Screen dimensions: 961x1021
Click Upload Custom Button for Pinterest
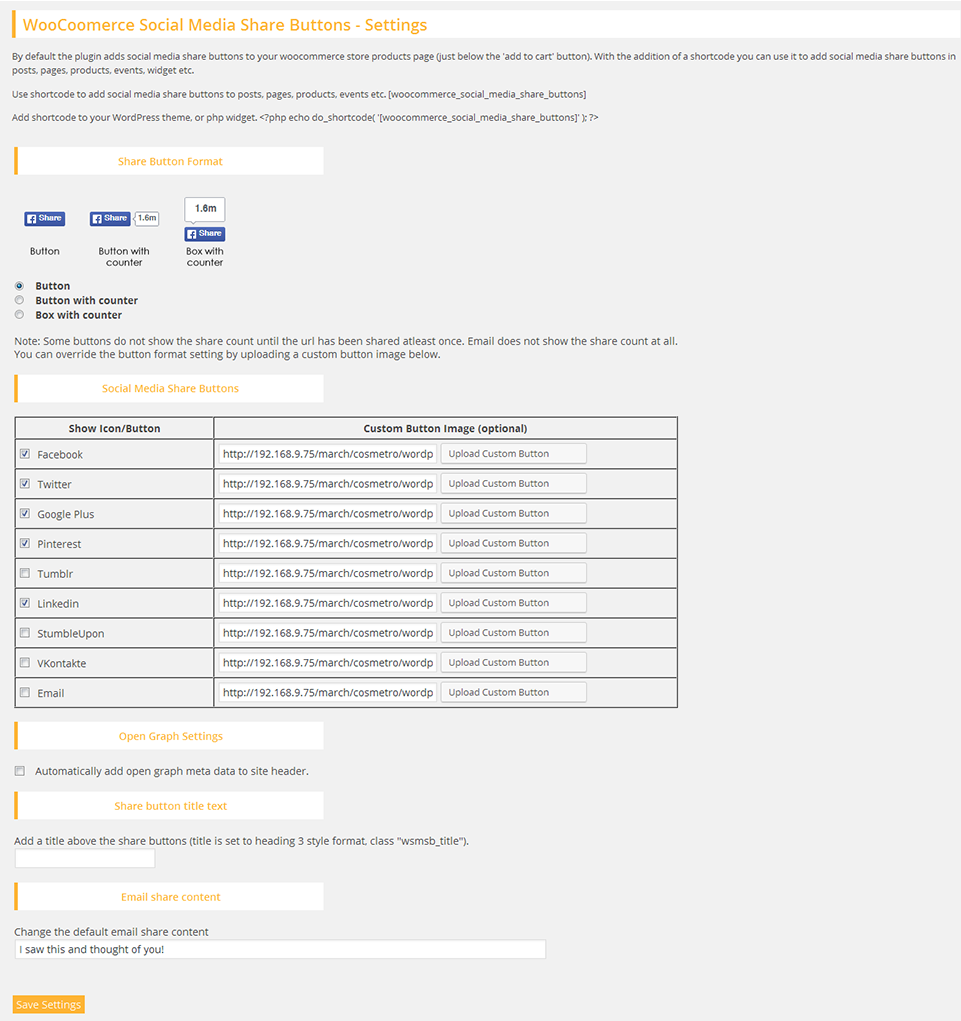pos(513,543)
